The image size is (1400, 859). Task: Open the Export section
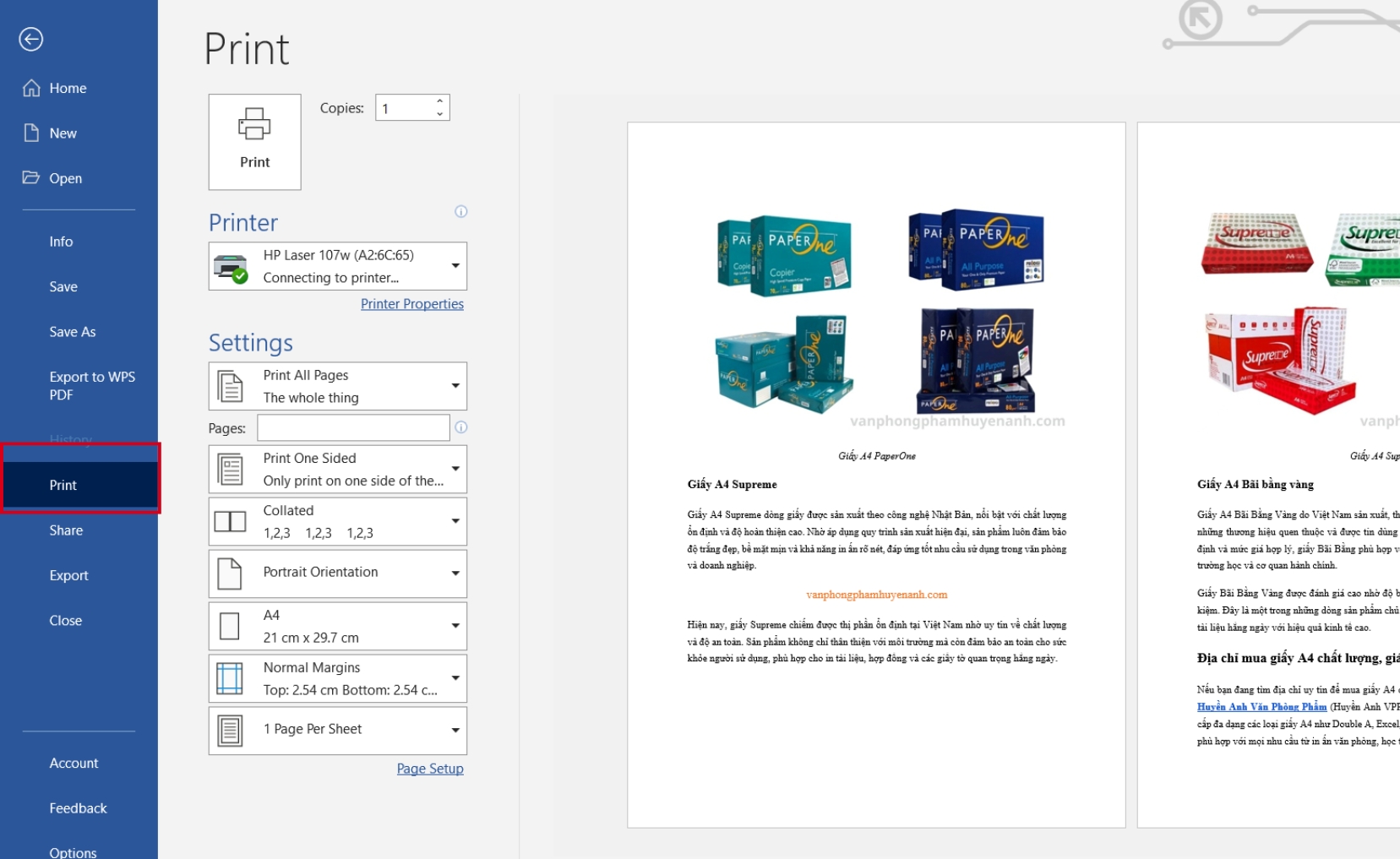79,575
